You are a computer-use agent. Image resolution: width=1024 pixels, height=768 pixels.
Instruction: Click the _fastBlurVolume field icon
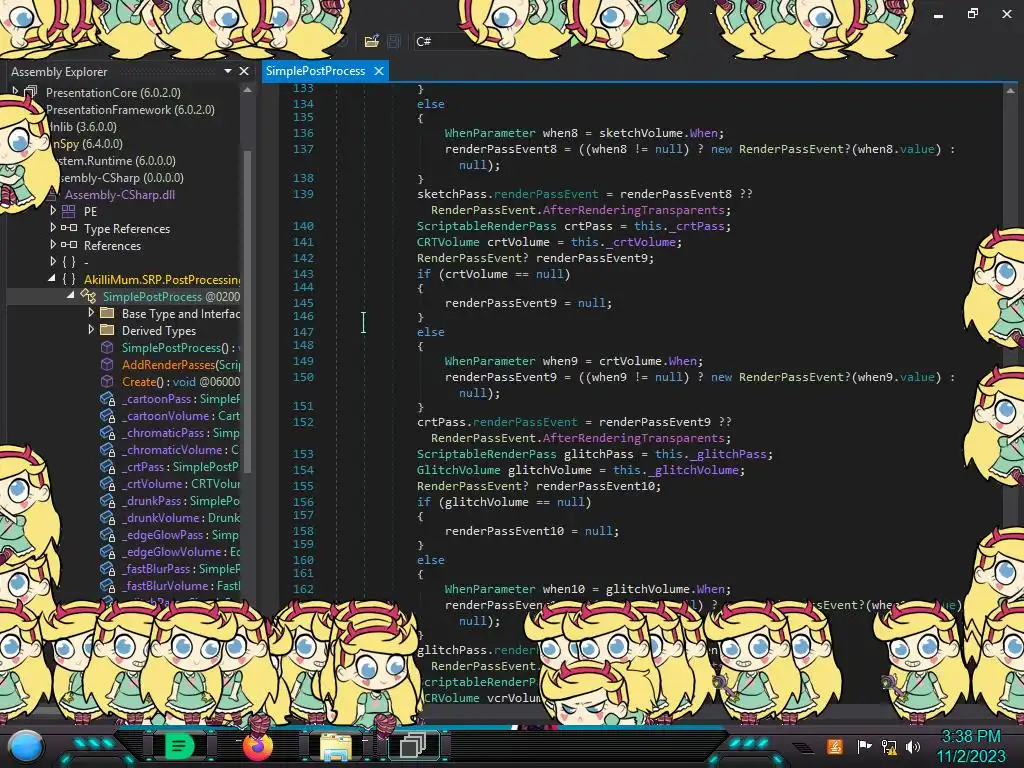(108, 585)
